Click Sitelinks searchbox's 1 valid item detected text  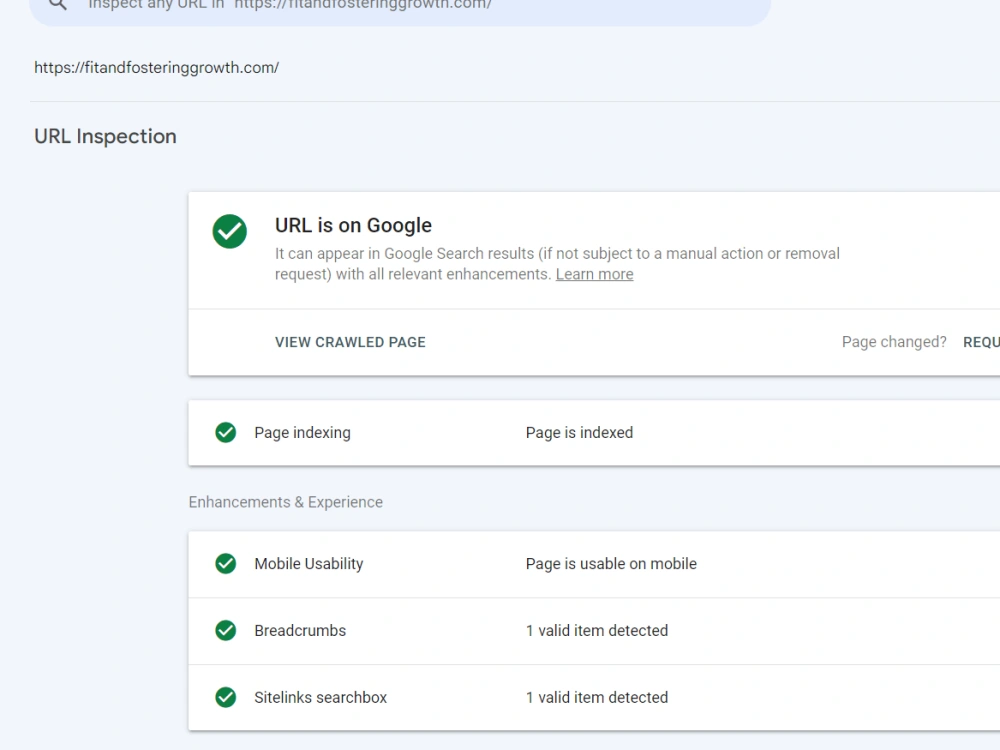pyautogui.click(x=597, y=698)
